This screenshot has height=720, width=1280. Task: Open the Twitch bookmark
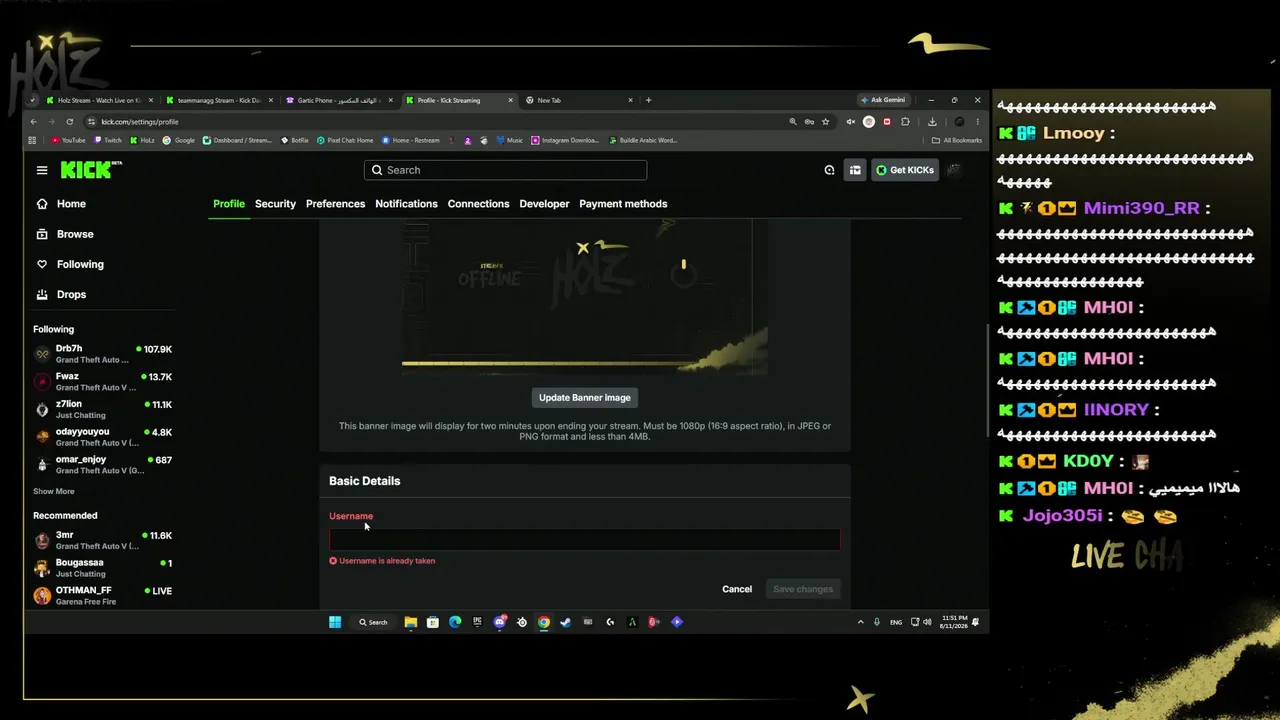coord(108,140)
